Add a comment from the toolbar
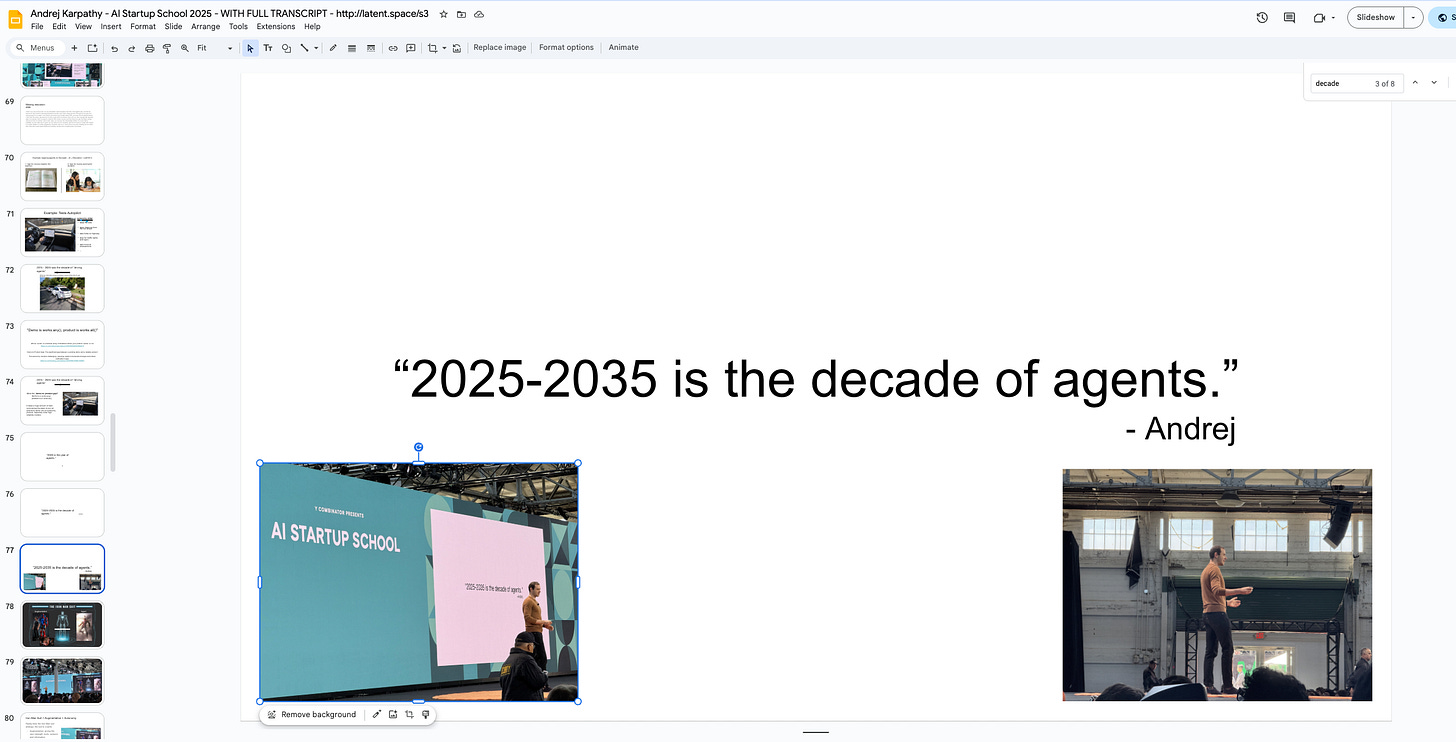 (x=411, y=48)
